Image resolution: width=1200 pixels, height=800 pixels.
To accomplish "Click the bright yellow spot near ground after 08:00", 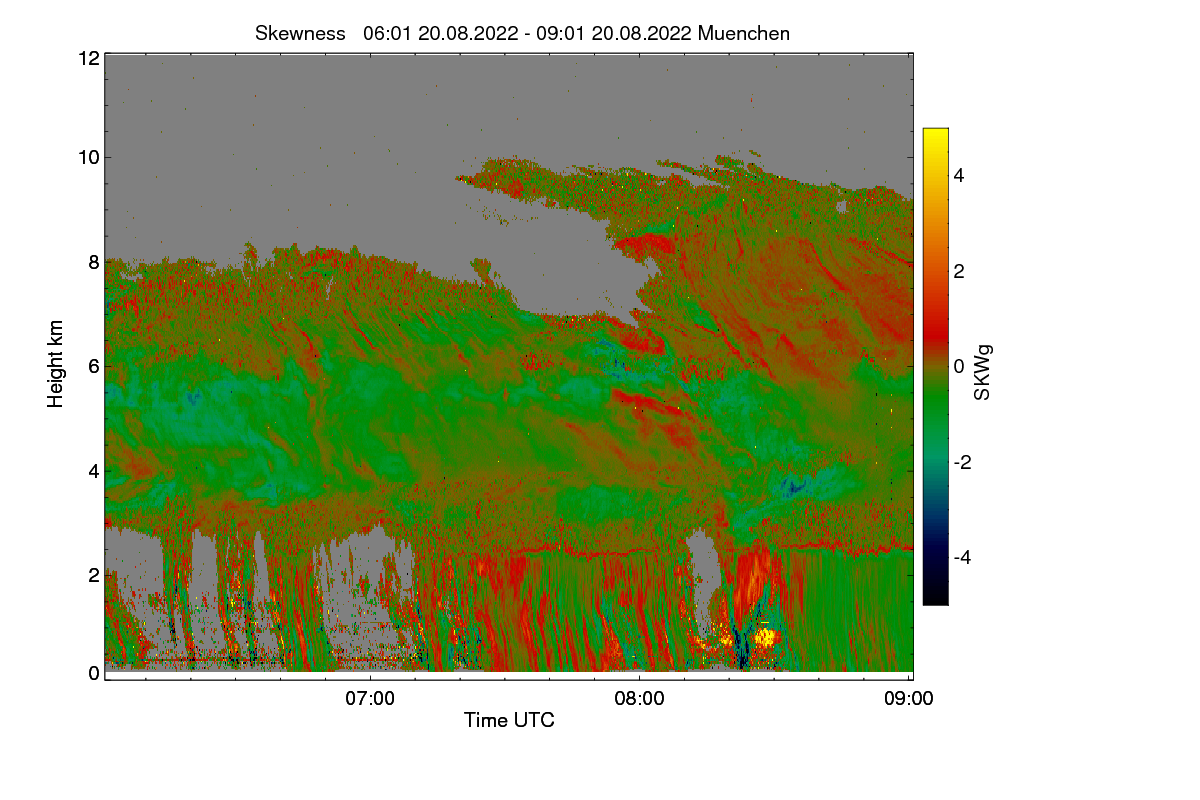I will click(x=767, y=637).
